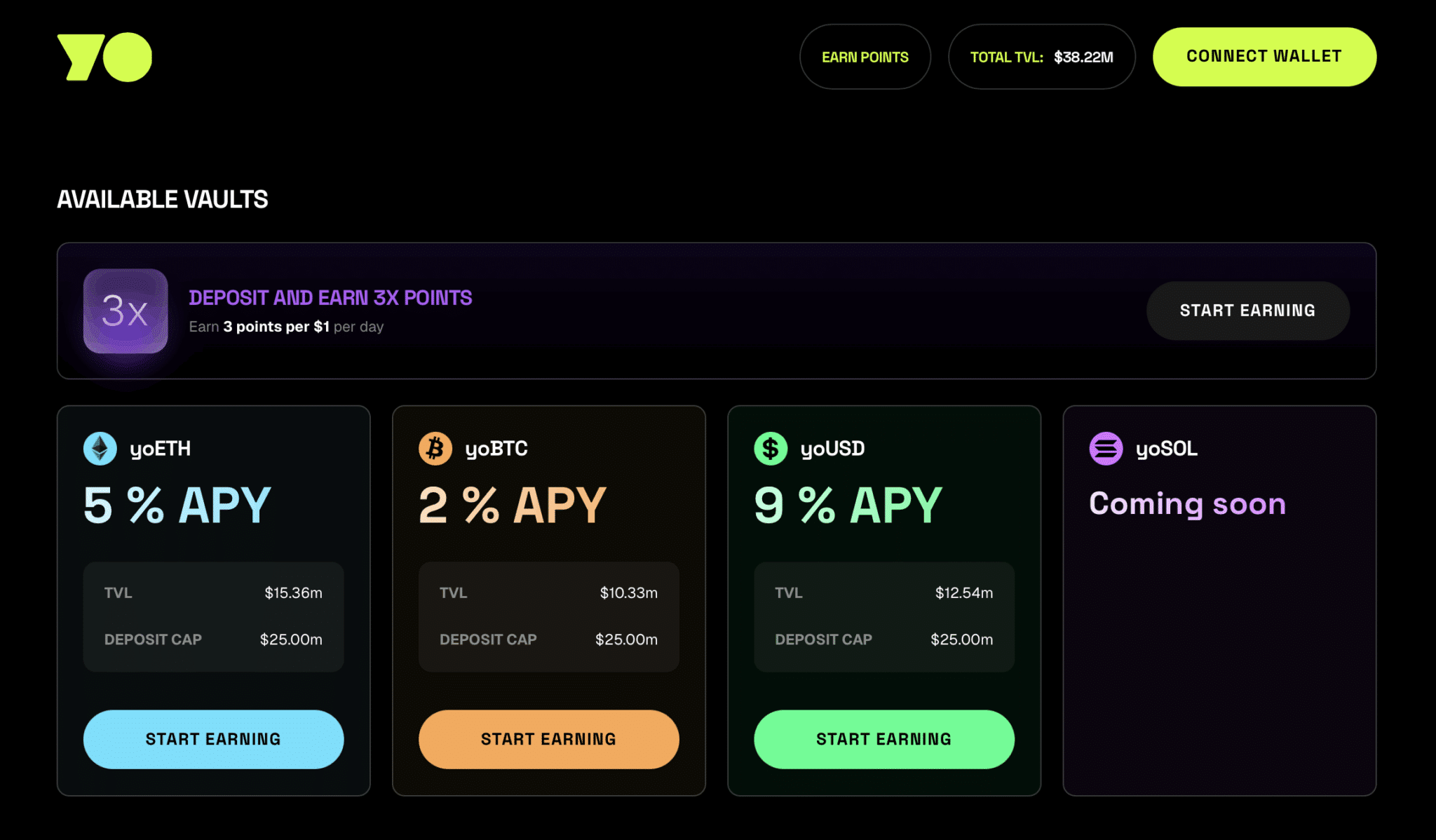Click the Deposit and Earn 3x Points heading
This screenshot has height=840, width=1436.
(x=330, y=298)
